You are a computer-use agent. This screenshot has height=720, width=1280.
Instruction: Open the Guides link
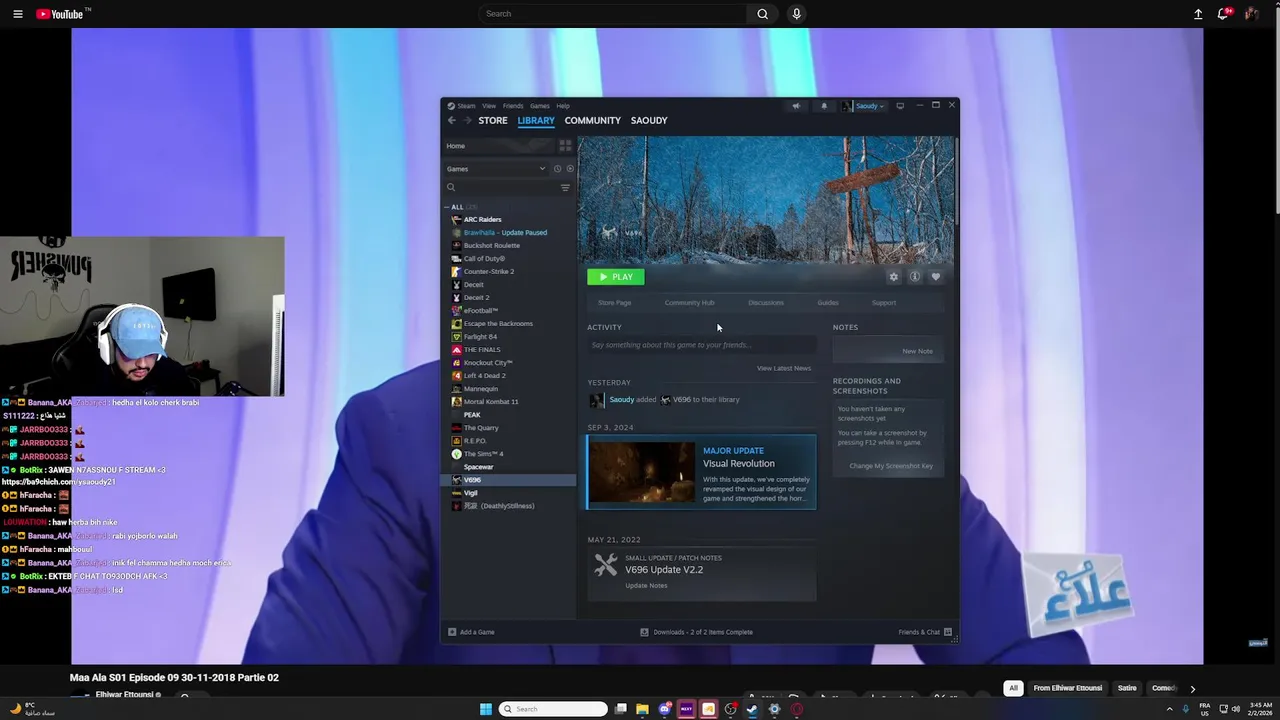click(828, 302)
